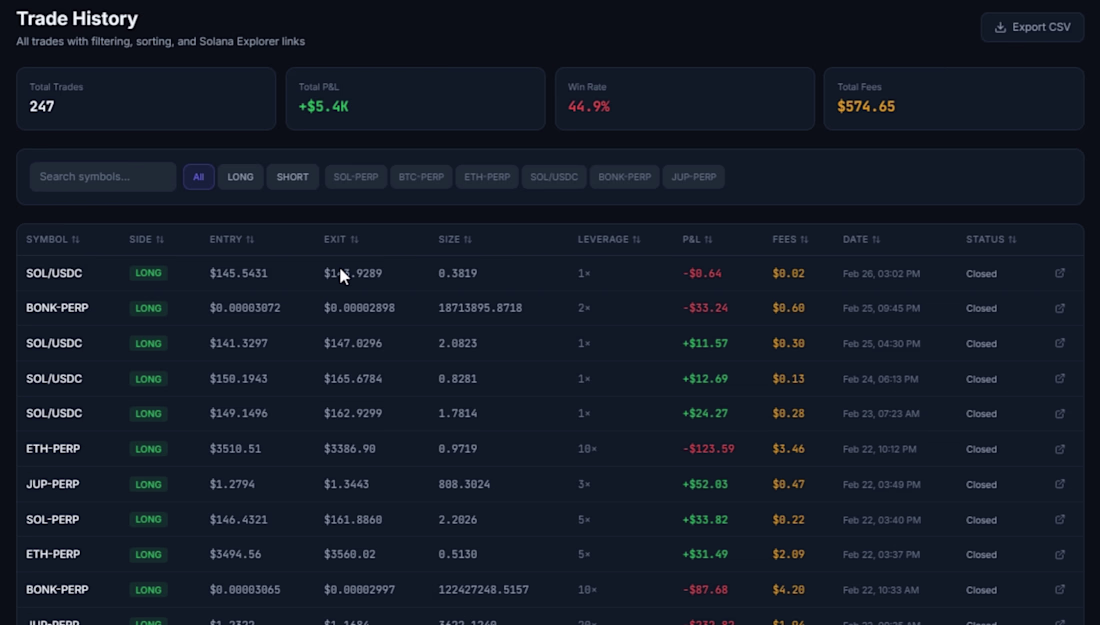Viewport: 1100px width, 625px height.
Task: Sort table by Date column
Action: click(861, 239)
